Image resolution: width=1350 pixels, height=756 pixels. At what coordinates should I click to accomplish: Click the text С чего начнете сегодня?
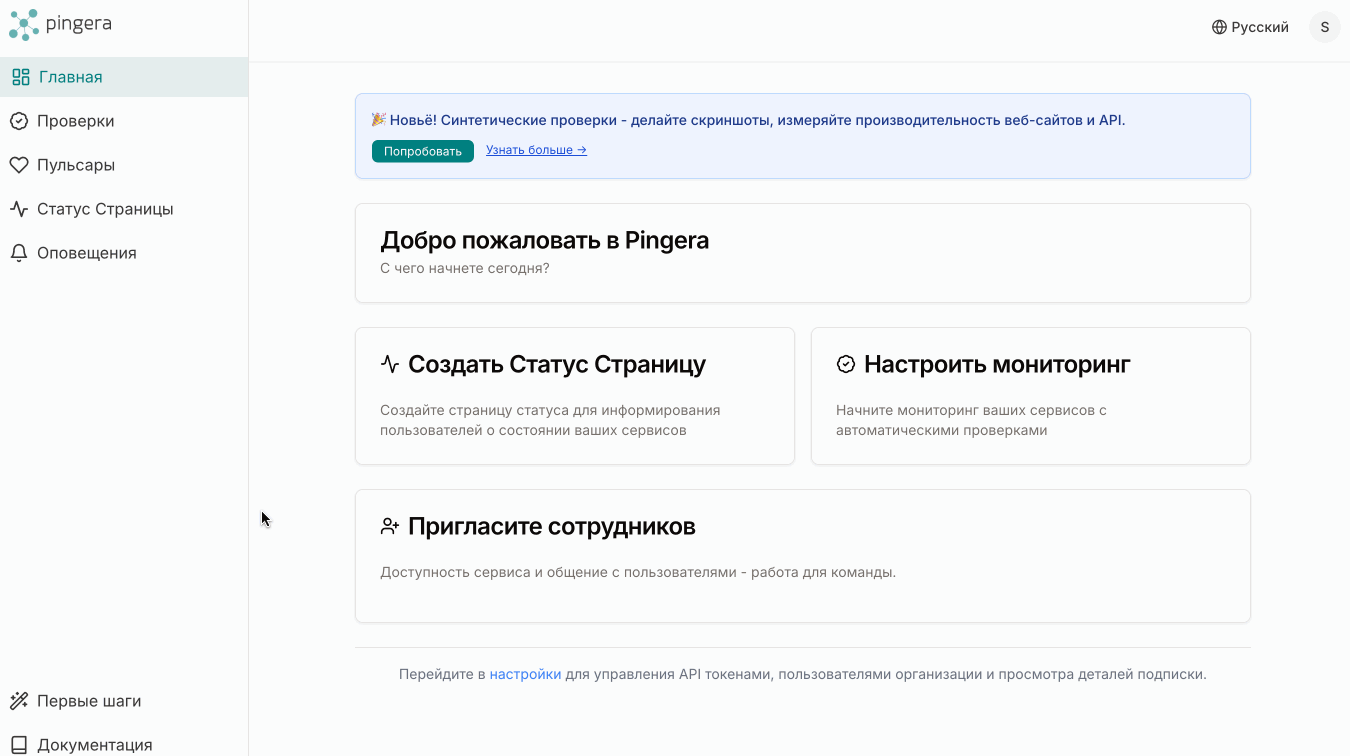[465, 268]
